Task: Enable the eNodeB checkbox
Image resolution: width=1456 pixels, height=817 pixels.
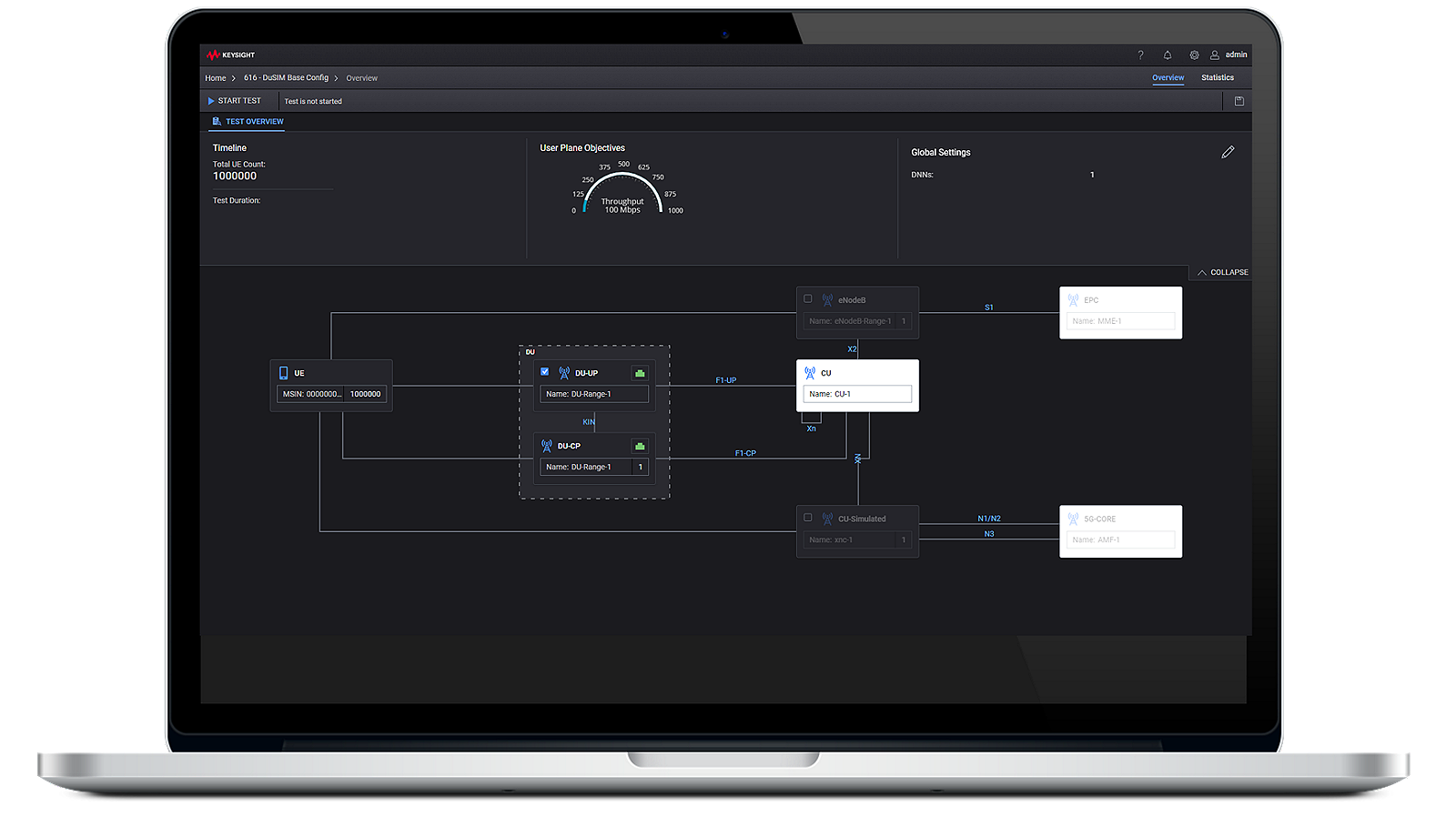Action: (x=807, y=298)
